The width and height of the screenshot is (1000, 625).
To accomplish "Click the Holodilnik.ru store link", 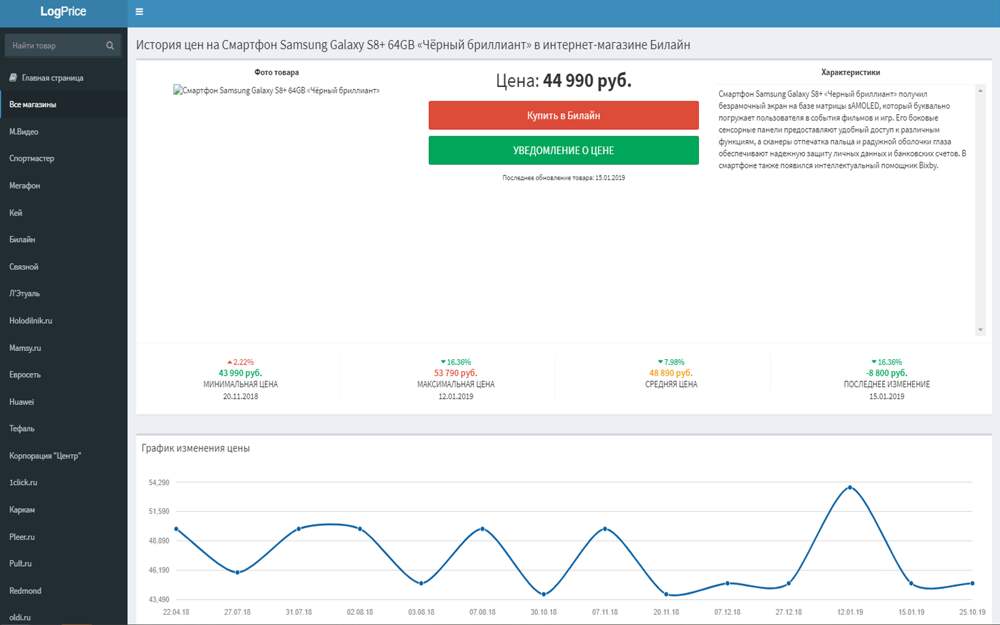I will point(31,321).
